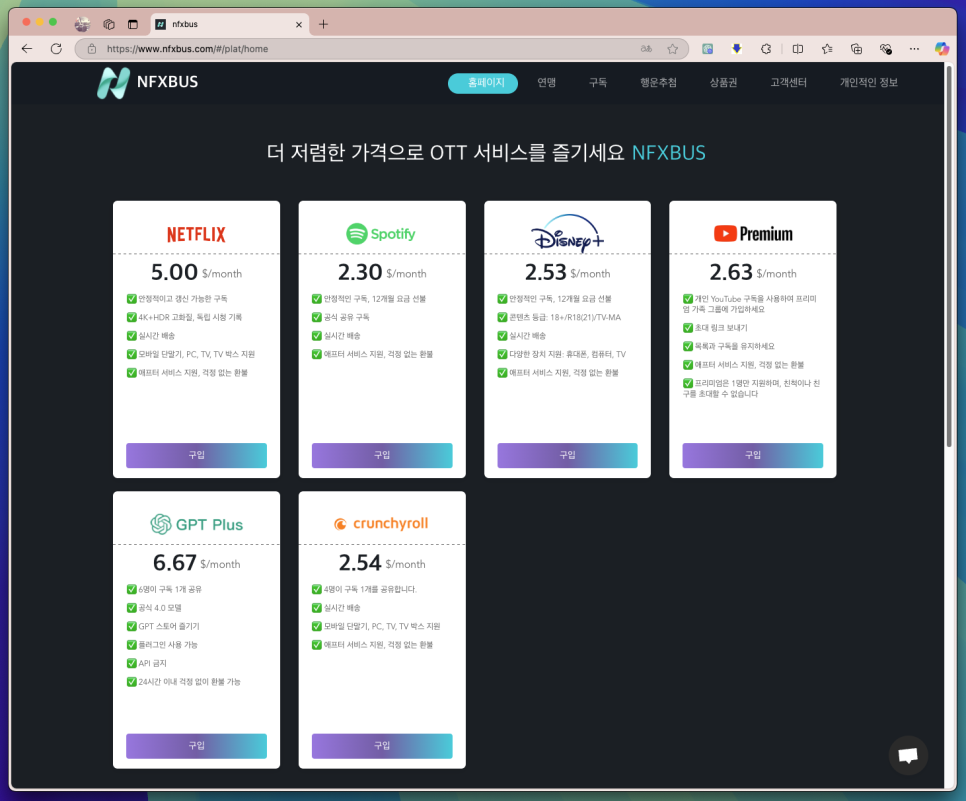Open the Copilot icon

tap(942, 49)
